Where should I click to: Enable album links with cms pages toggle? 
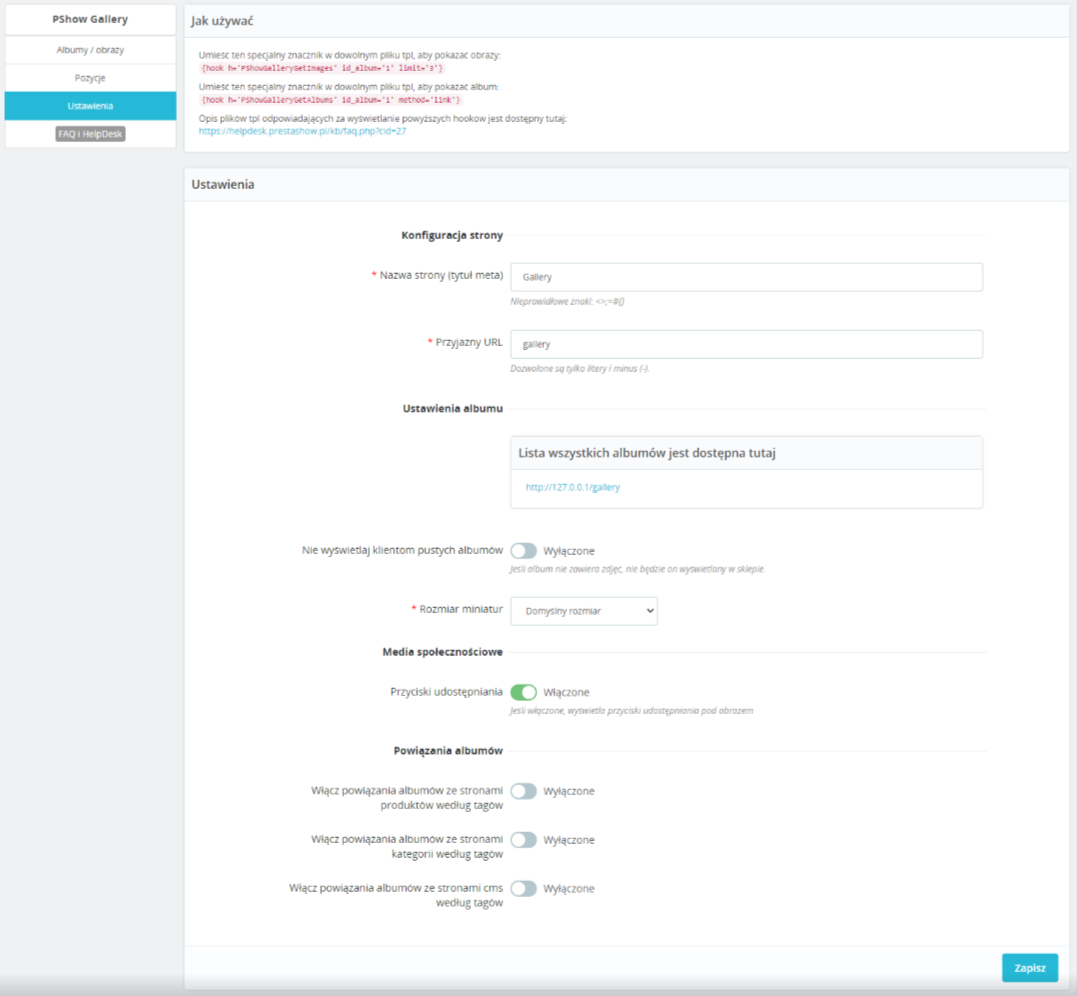[523, 889]
